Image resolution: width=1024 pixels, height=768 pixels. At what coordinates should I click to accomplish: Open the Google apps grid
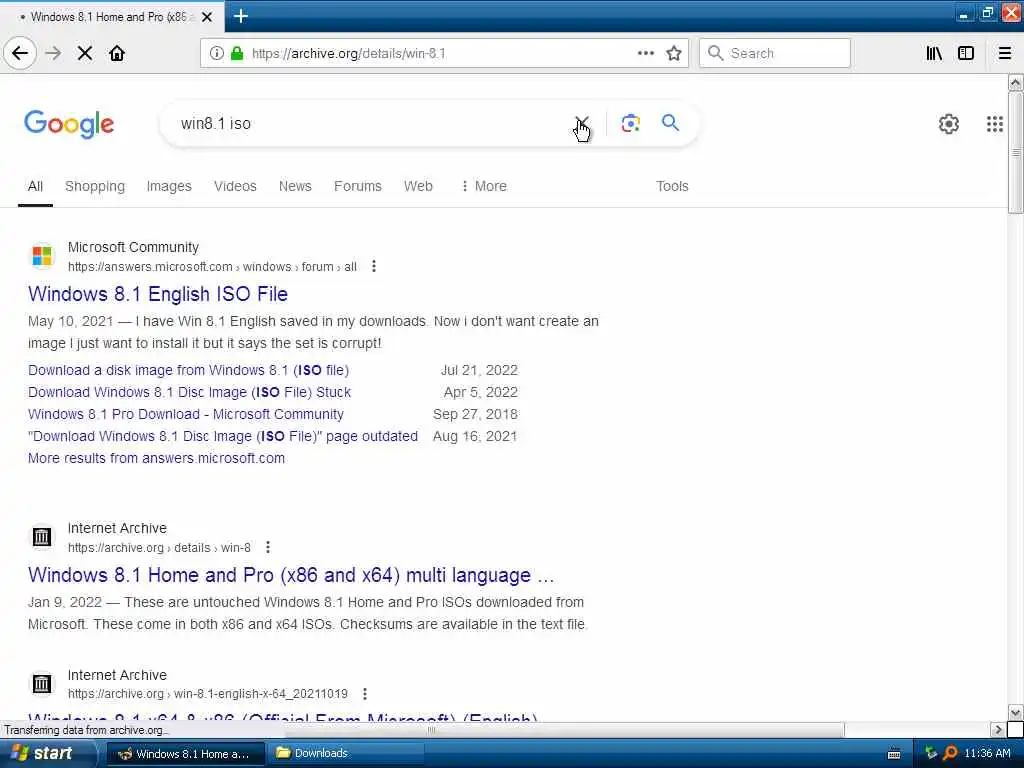click(x=995, y=123)
